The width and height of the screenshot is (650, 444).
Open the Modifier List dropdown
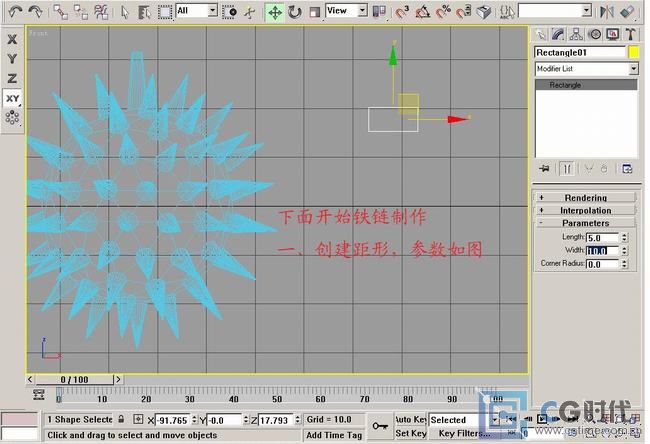pos(586,68)
